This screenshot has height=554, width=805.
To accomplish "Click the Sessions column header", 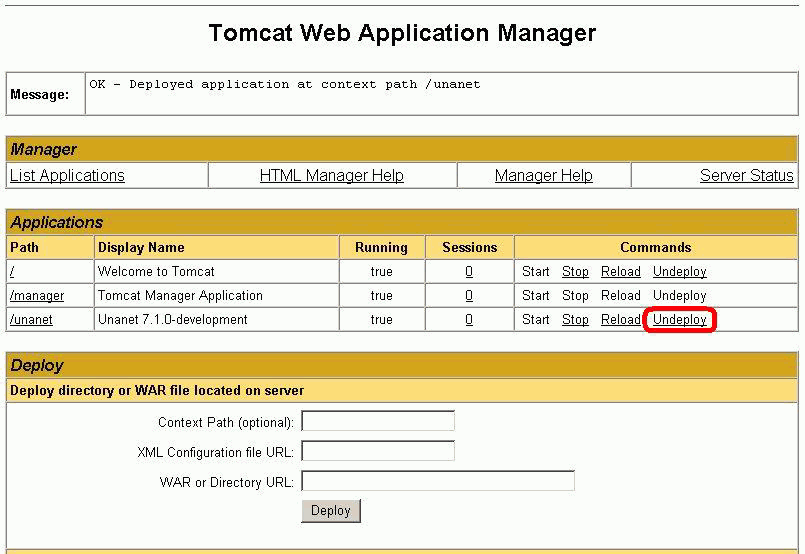I will point(470,247).
